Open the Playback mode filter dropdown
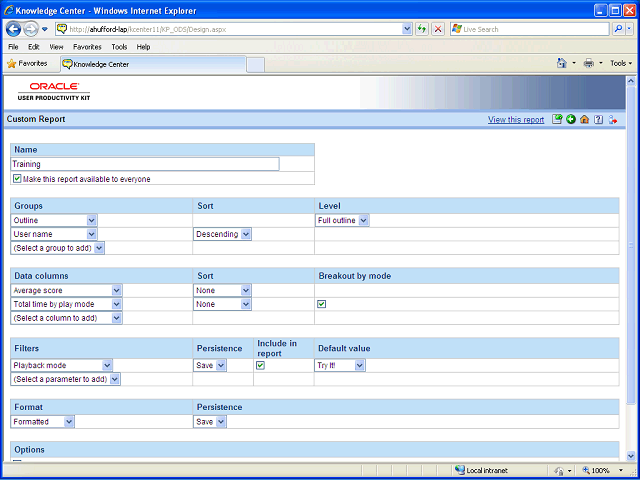 [x=62, y=365]
